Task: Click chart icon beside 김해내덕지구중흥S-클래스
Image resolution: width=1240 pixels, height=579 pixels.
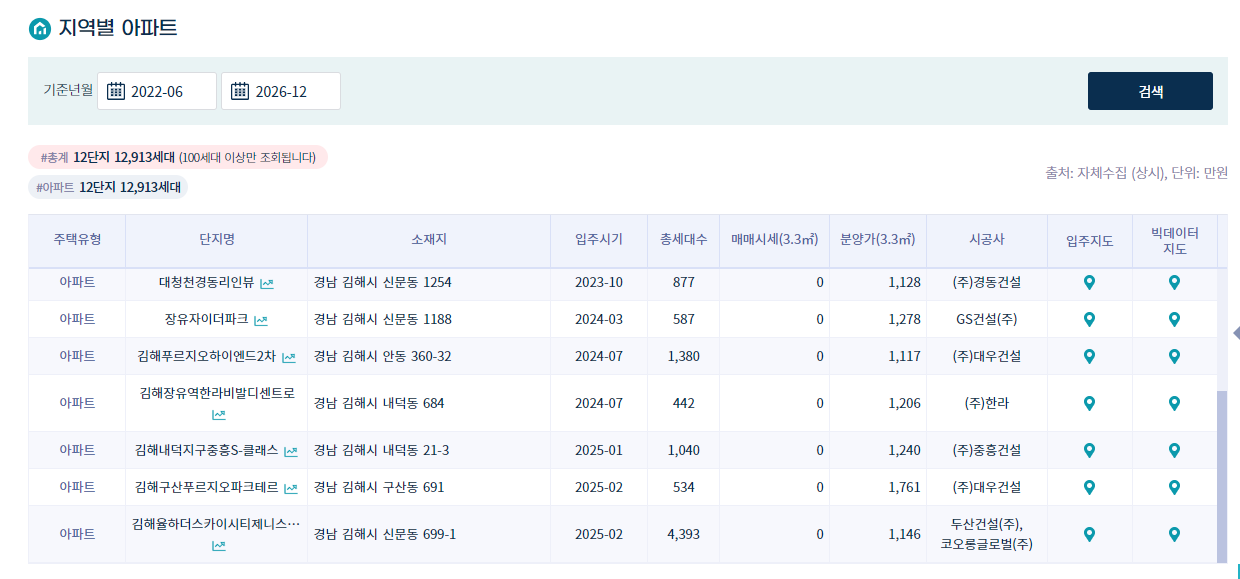Action: click(x=289, y=450)
